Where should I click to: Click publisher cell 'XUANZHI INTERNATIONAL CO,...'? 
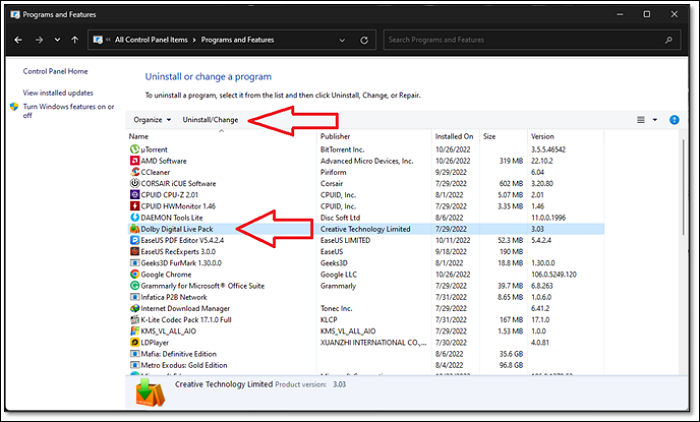point(373,343)
